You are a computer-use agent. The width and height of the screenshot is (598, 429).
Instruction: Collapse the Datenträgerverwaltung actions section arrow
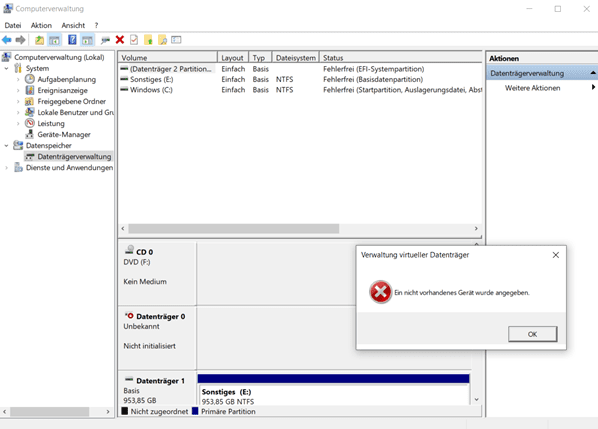pyautogui.click(x=593, y=73)
